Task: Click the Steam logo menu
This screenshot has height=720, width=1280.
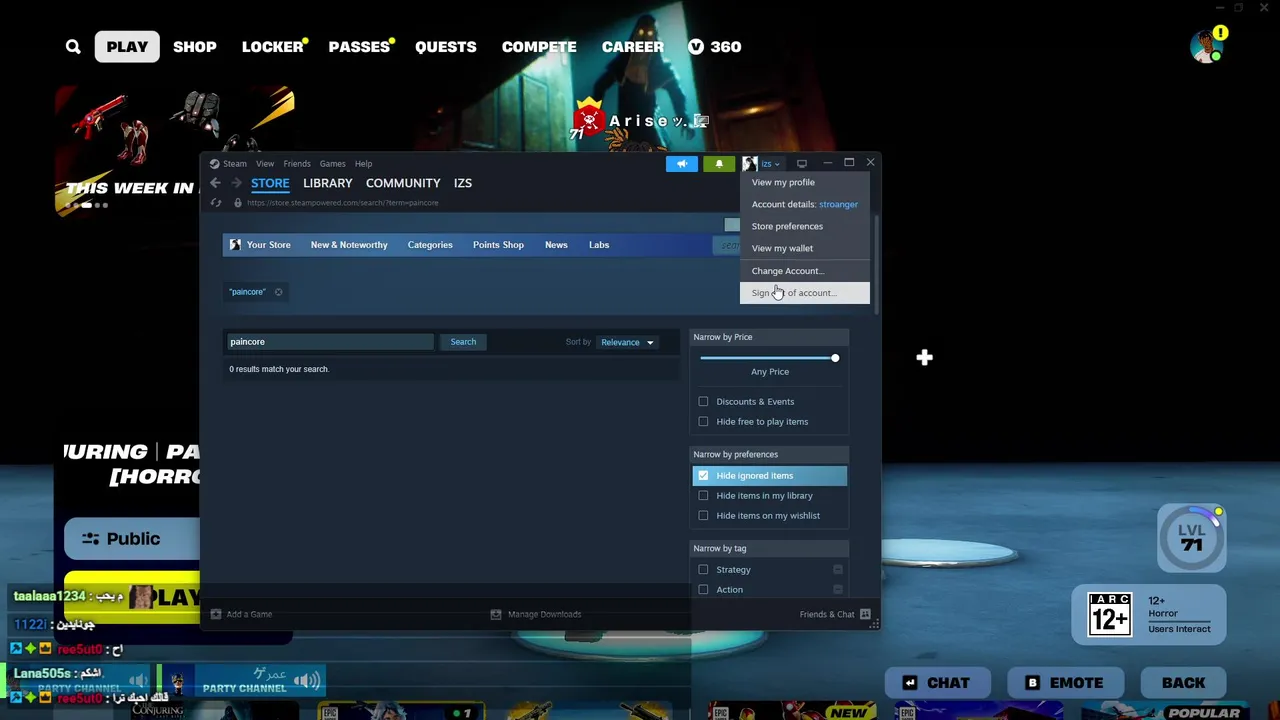Action: click(214, 164)
